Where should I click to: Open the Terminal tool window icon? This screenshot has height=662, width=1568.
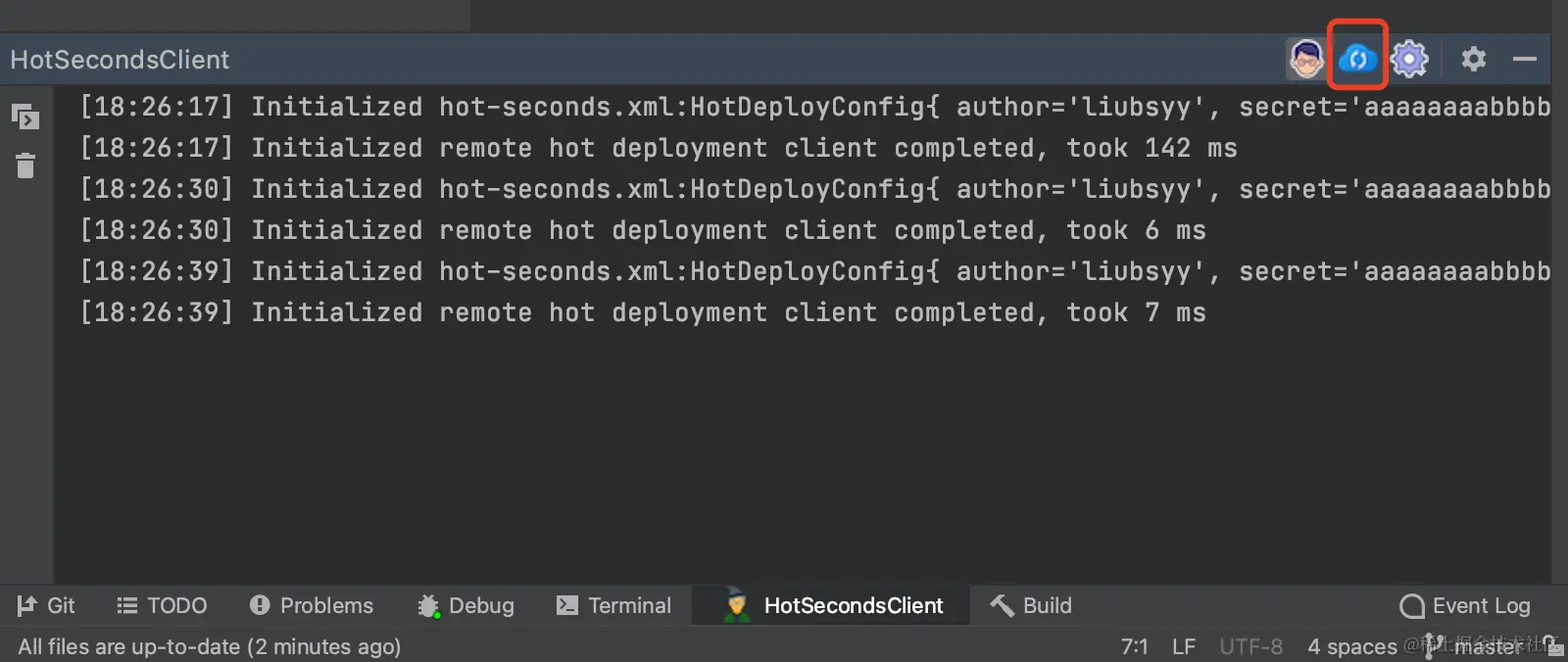point(613,605)
